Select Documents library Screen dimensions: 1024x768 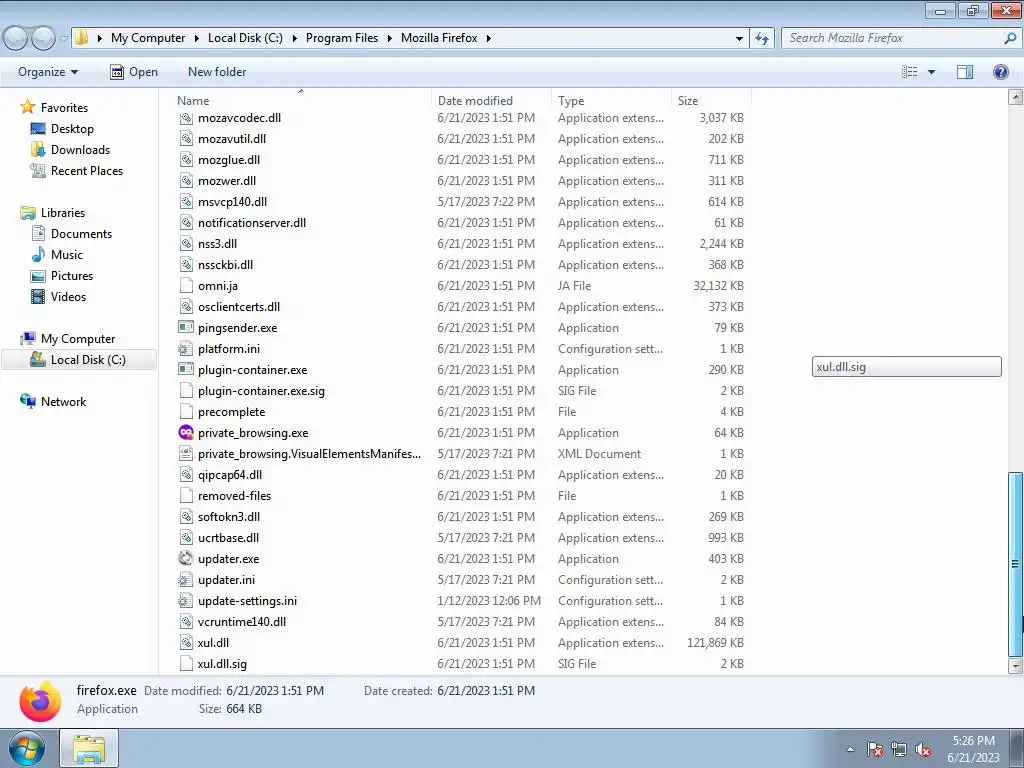point(81,233)
